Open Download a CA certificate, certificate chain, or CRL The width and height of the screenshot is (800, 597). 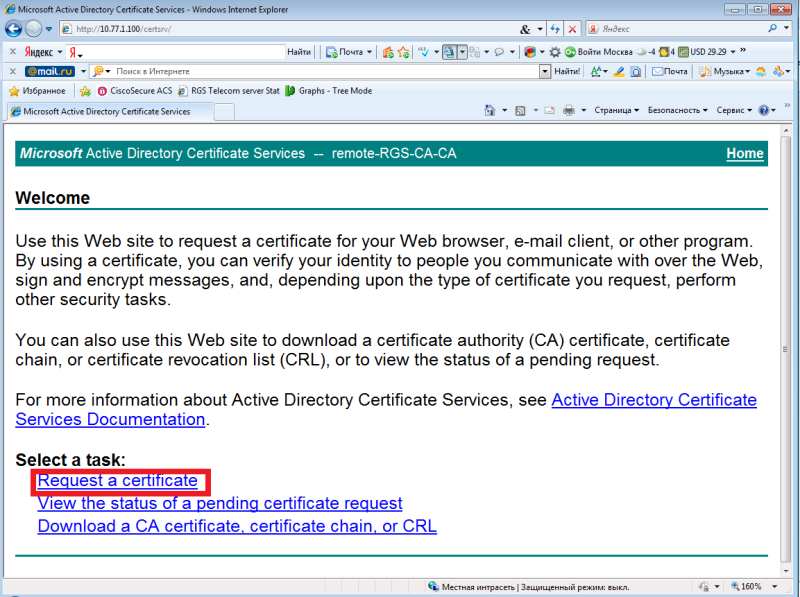coord(237,526)
